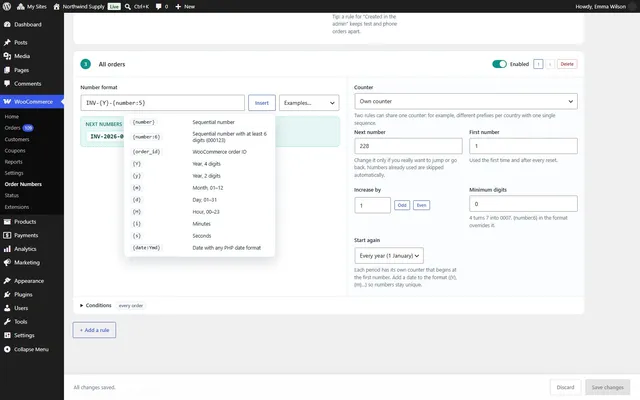640x400 pixels.
Task: Toggle the Enabled switch for All orders
Action: tap(499, 64)
